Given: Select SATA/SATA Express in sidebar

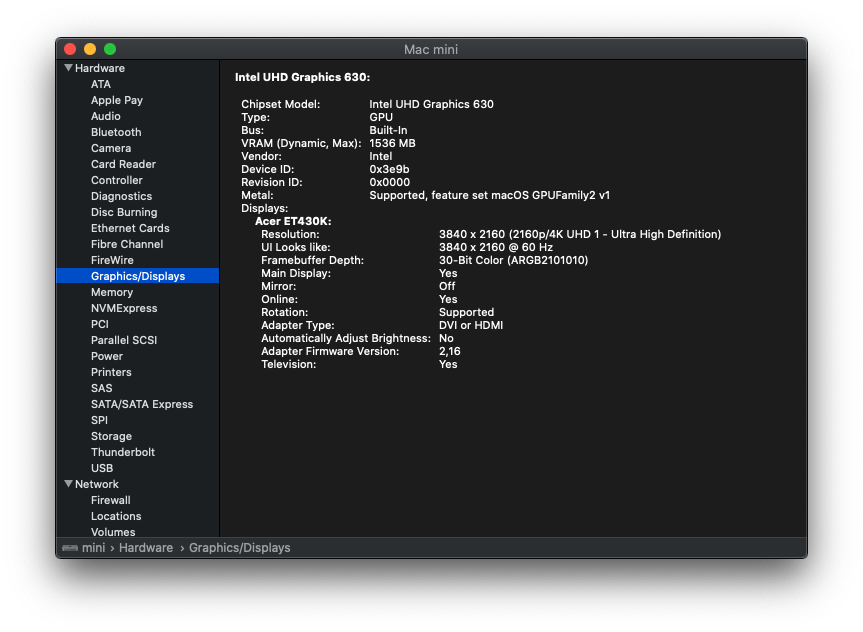Looking at the screenshot, I should click(142, 404).
